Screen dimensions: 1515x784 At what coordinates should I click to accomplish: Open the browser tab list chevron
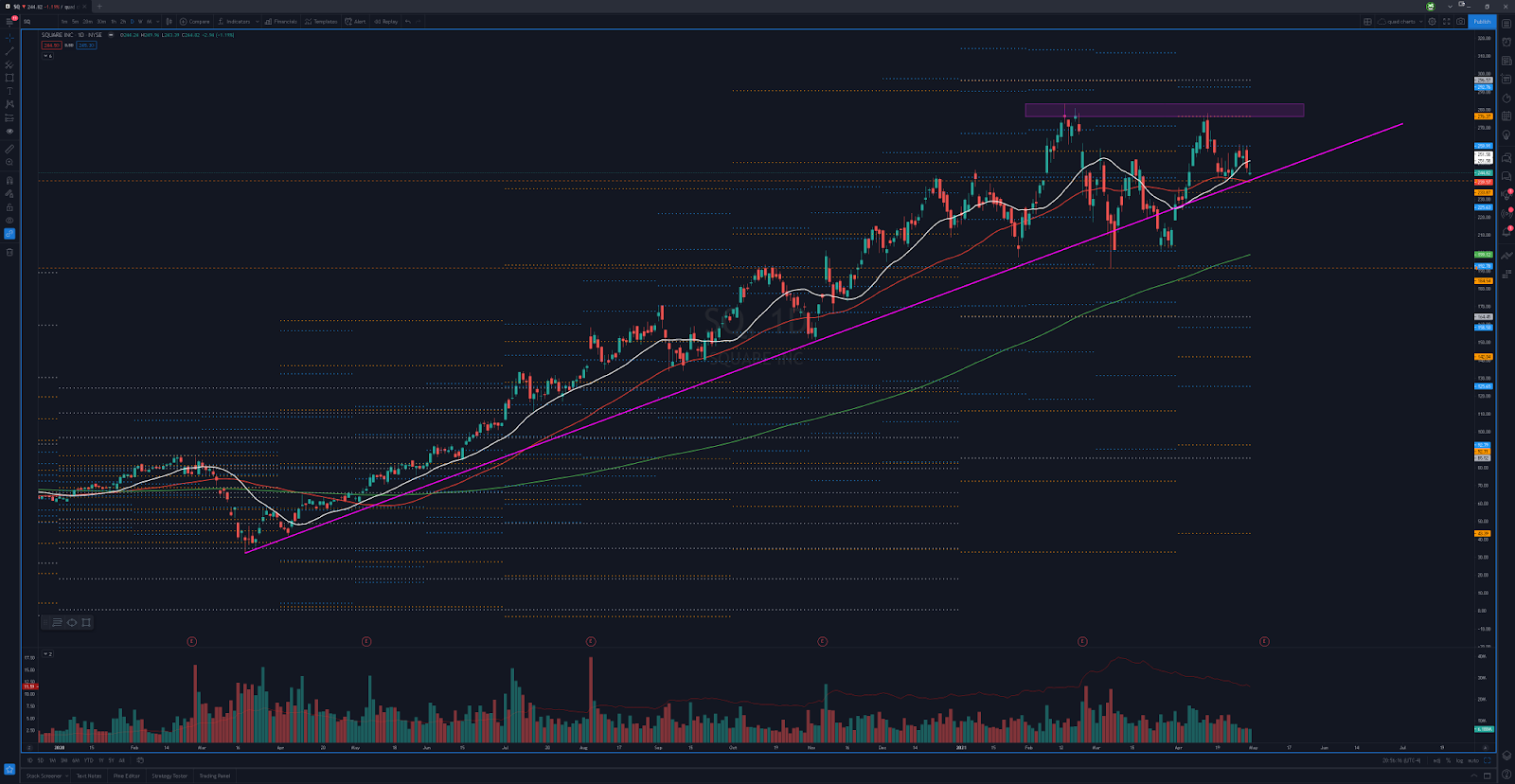pyautogui.click(x=1450, y=7)
